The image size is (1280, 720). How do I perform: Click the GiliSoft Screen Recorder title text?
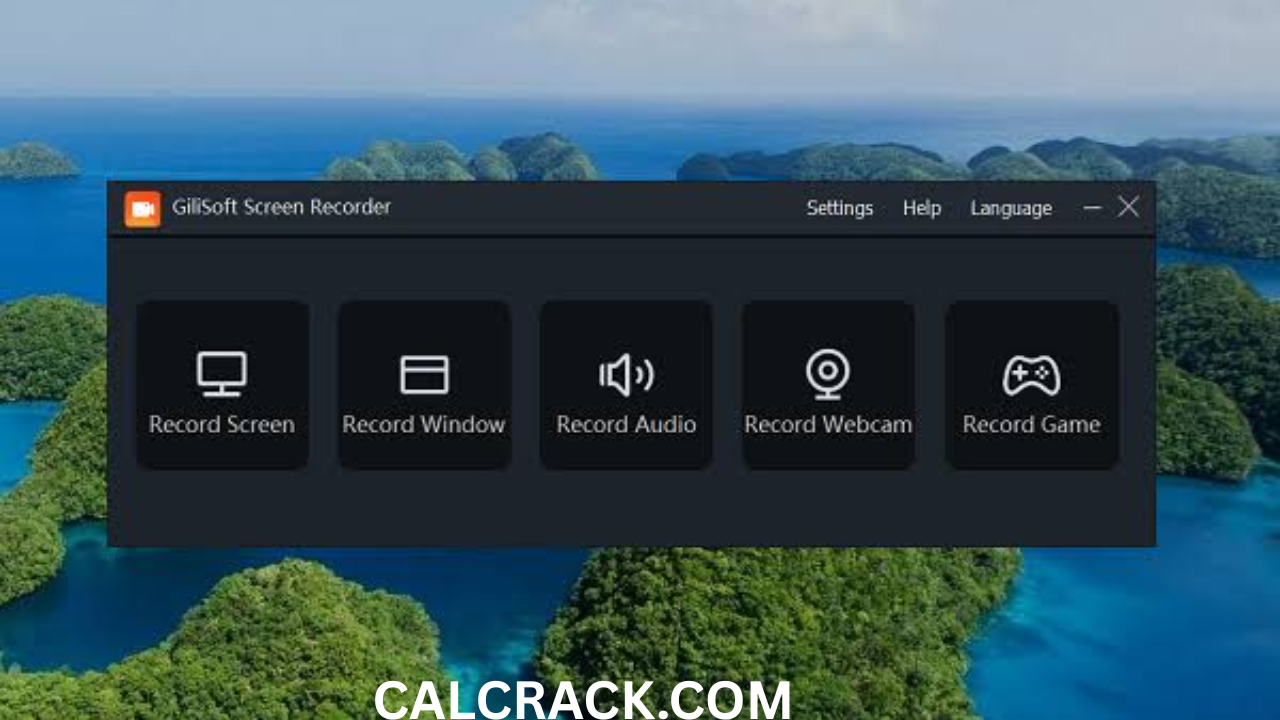click(281, 207)
